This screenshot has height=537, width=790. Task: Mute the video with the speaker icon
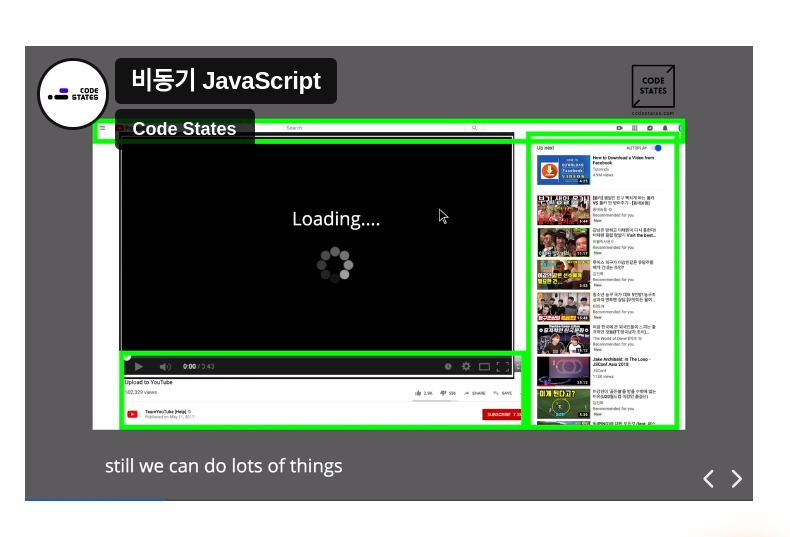(165, 367)
